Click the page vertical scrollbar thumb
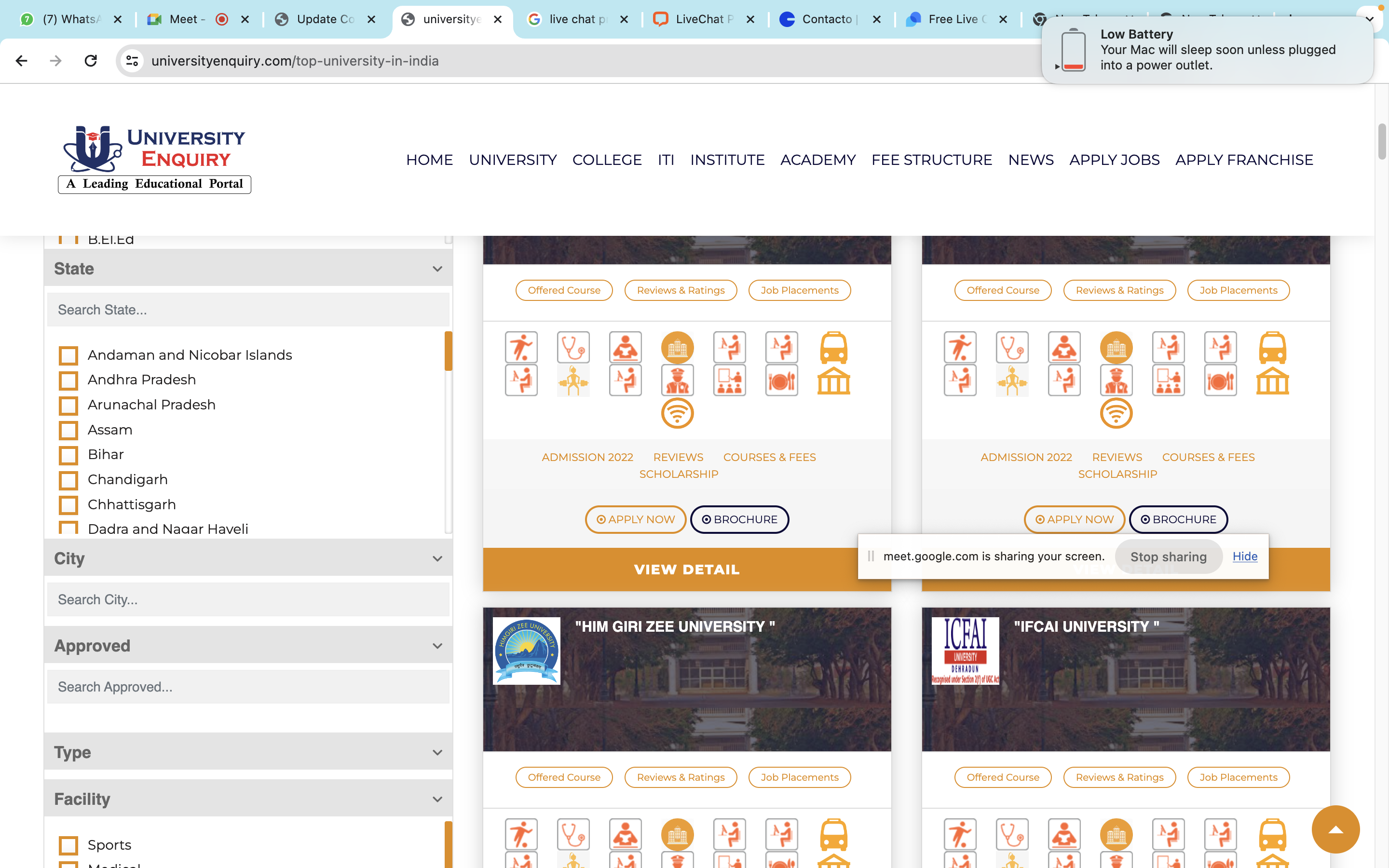Viewport: 1389px width, 868px height. click(x=1382, y=141)
